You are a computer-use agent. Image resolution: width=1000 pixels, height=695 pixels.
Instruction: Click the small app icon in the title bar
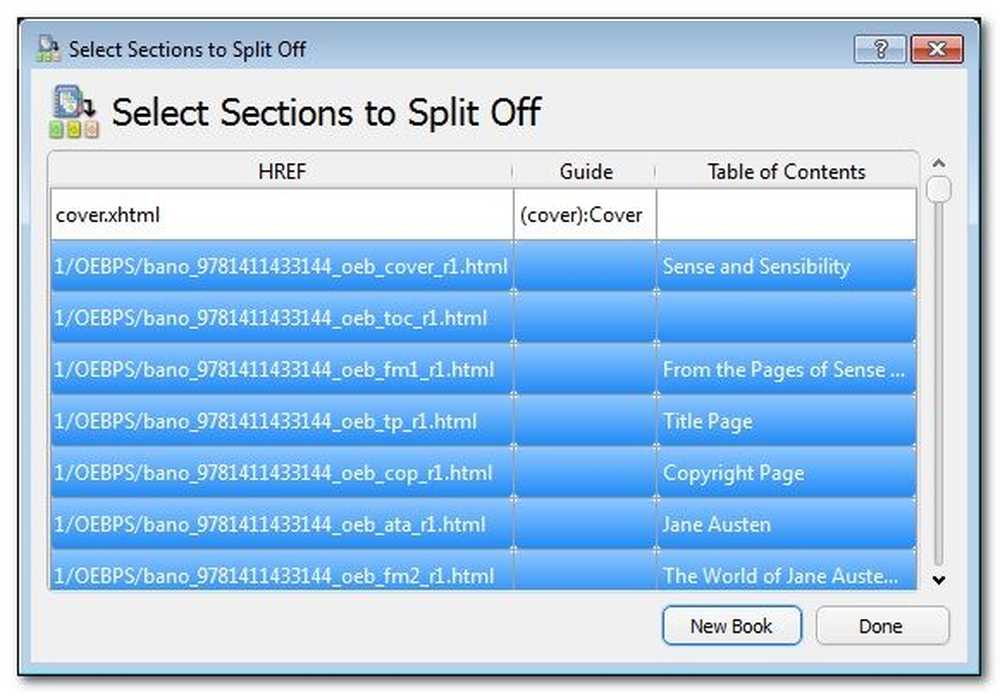48,49
